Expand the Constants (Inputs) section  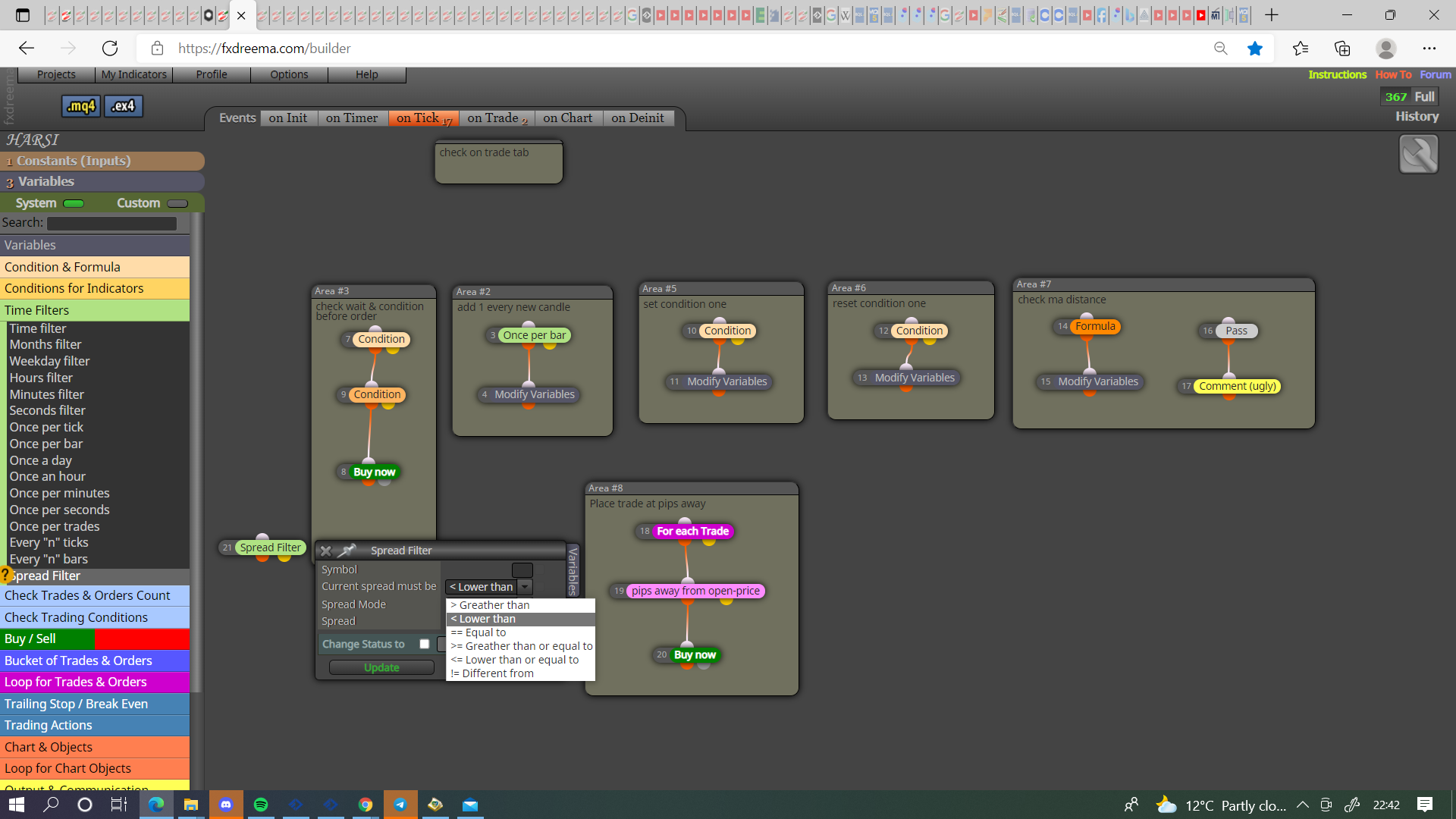(x=102, y=161)
